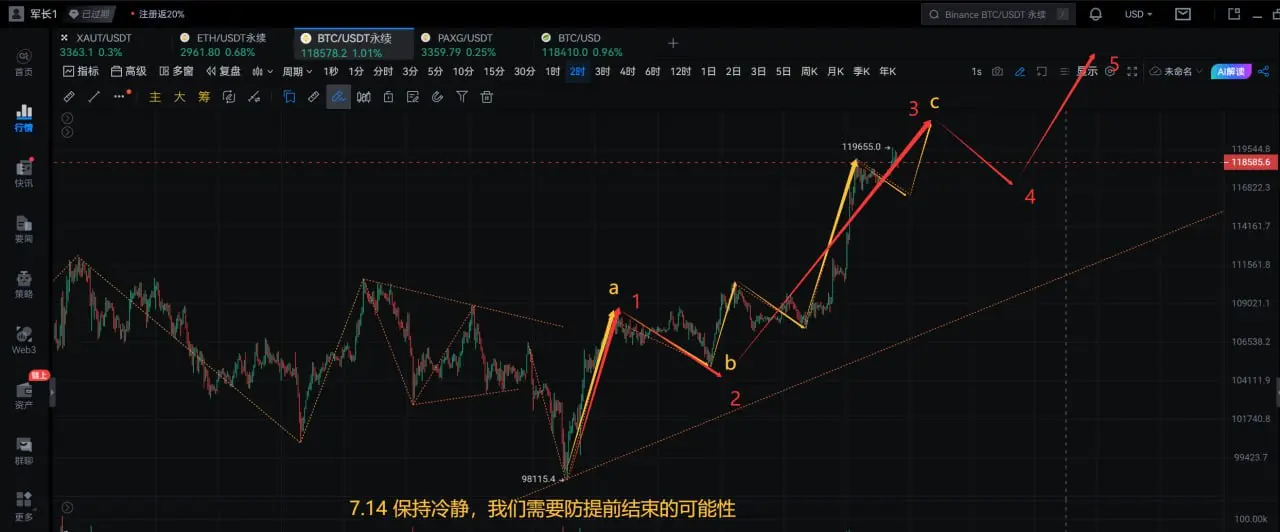Open the 策略 strategy sidebar icon
1280x532 pixels.
coord(23,284)
